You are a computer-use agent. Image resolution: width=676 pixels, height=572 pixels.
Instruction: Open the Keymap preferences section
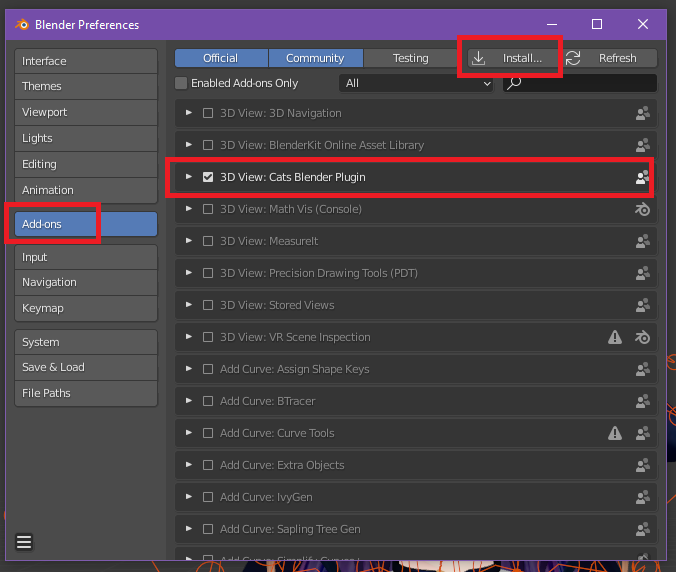coord(86,309)
